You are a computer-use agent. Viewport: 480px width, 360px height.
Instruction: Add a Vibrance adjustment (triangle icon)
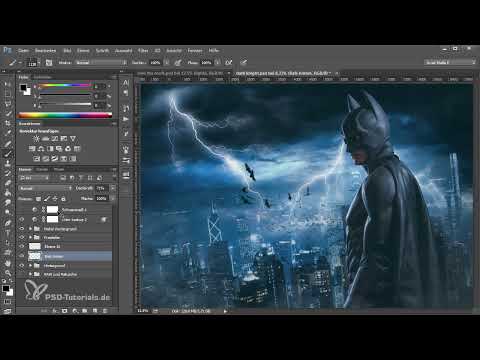(x=73, y=138)
